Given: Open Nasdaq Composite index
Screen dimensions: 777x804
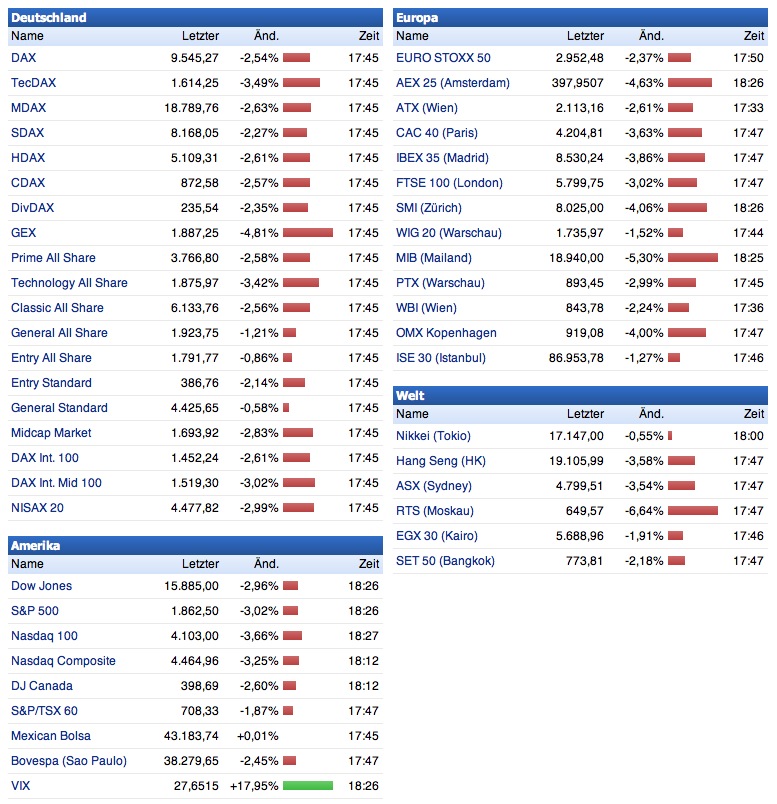Looking at the screenshot, I should pyautogui.click(x=64, y=661).
